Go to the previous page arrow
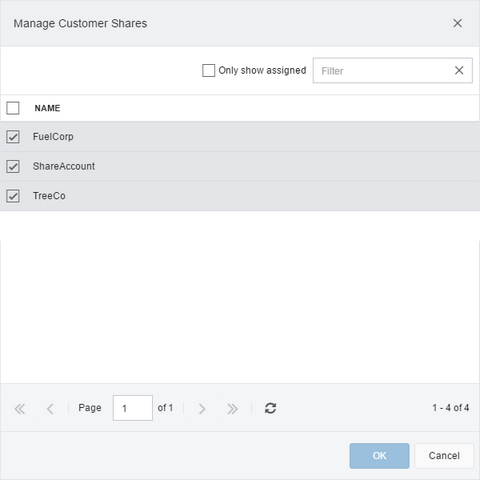480x480 pixels. click(x=50, y=409)
